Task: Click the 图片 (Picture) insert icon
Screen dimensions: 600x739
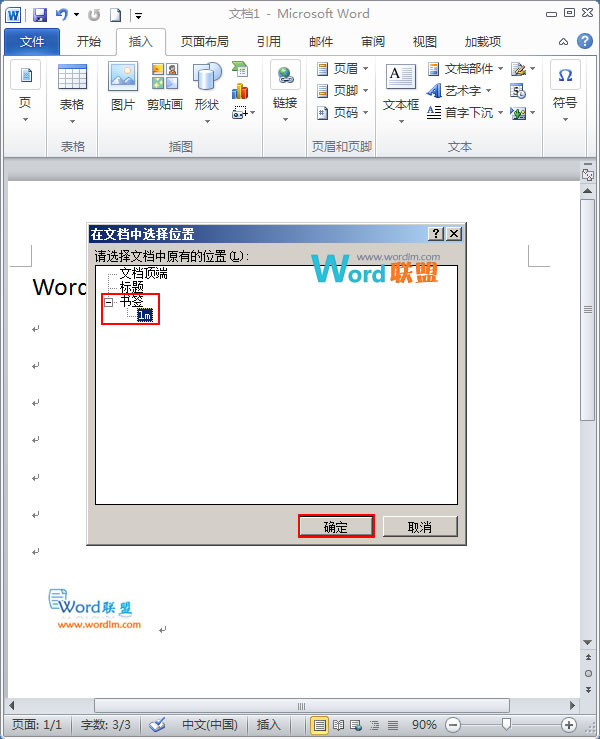Action: pos(123,86)
